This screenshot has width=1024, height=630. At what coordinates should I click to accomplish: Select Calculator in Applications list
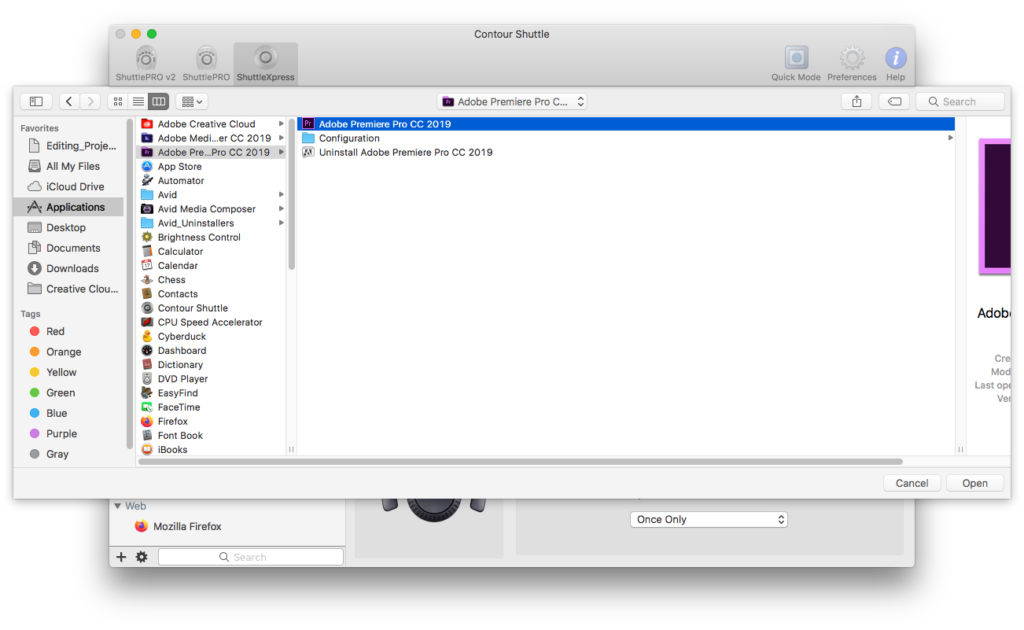tap(212, 251)
